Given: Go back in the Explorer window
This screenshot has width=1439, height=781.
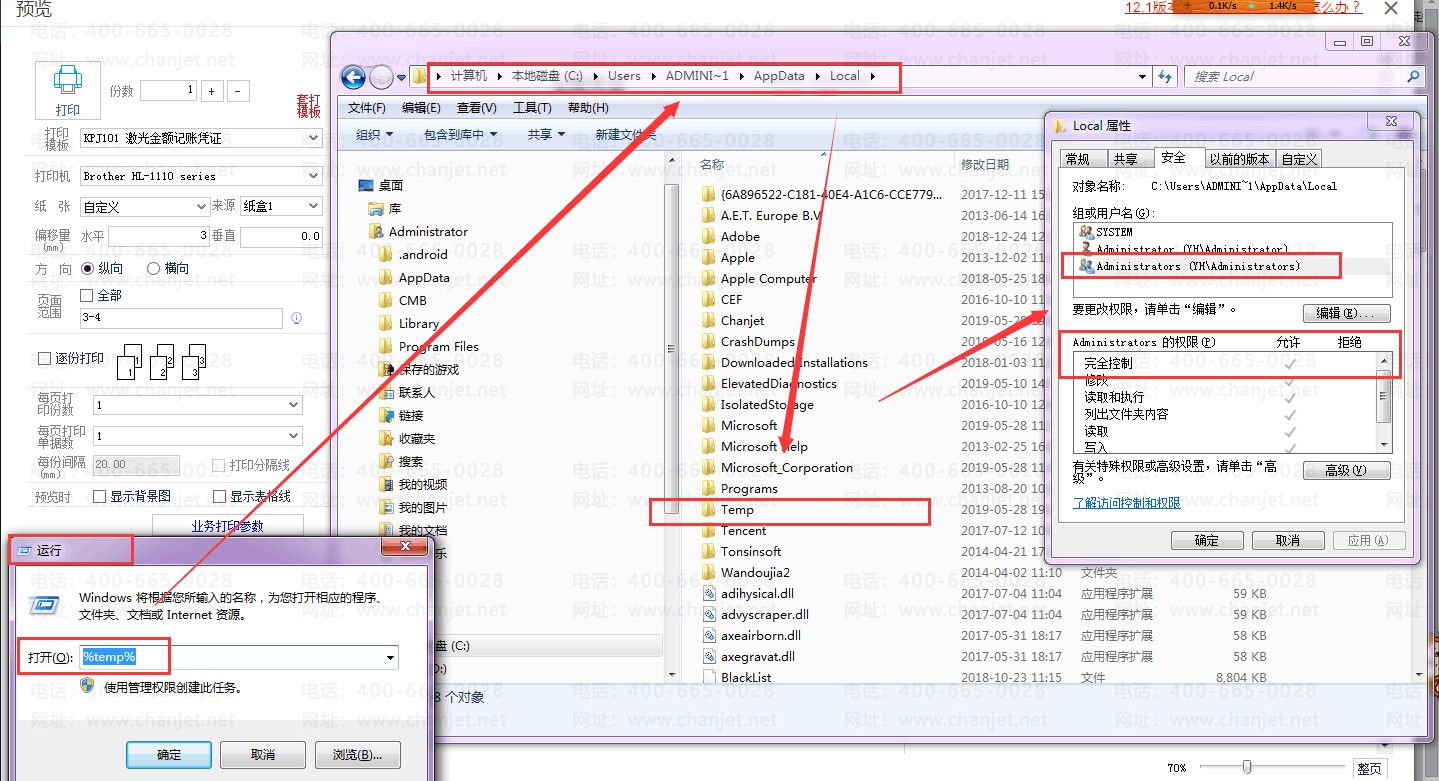Looking at the screenshot, I should pos(353,77).
